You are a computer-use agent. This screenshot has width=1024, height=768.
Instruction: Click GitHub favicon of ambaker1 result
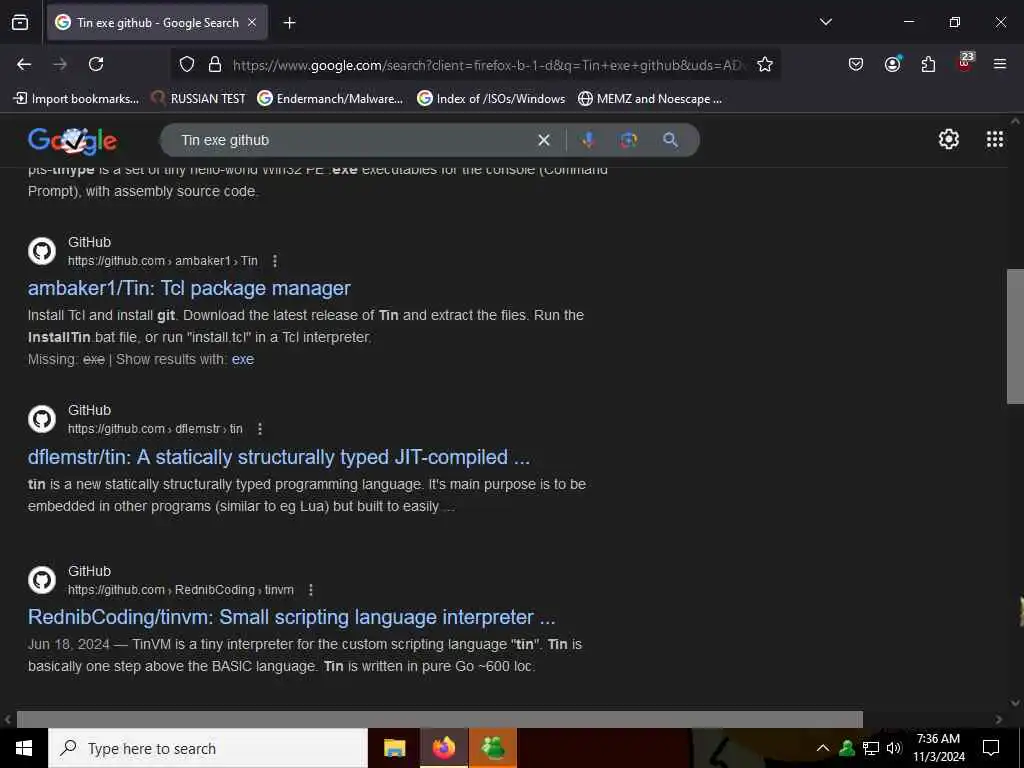tap(42, 251)
